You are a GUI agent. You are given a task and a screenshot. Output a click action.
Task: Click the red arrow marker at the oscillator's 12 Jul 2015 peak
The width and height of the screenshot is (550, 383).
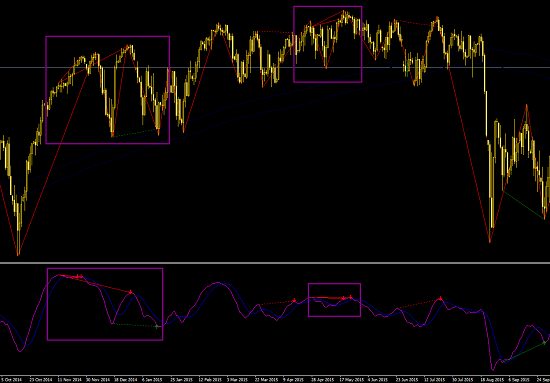pyautogui.click(x=441, y=299)
